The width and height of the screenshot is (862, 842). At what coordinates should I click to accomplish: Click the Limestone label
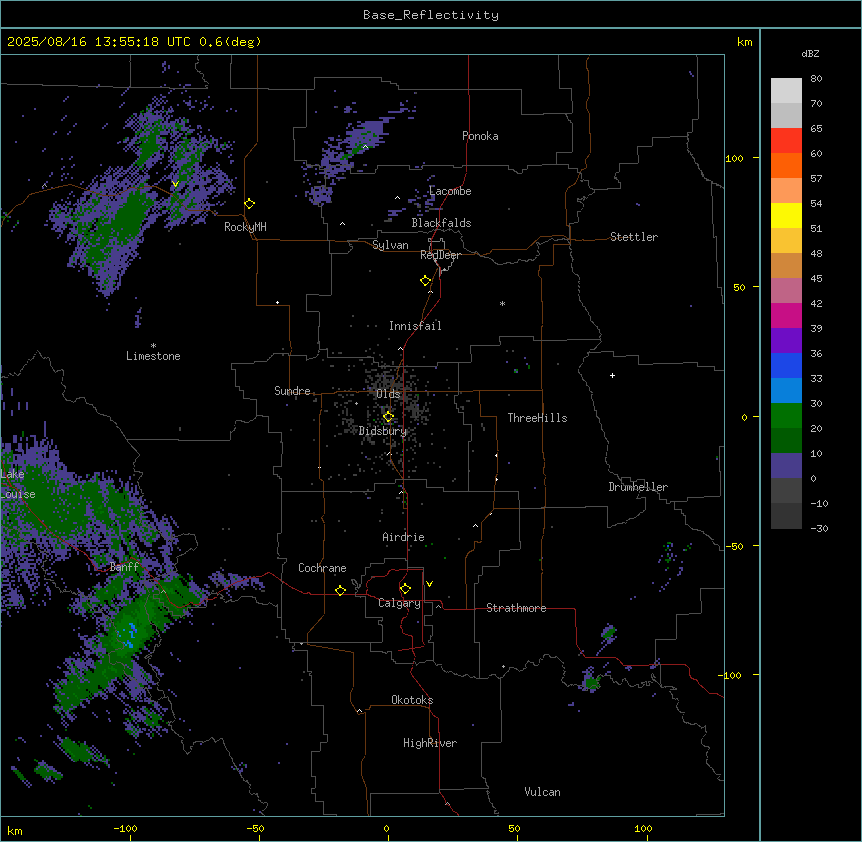(x=153, y=356)
